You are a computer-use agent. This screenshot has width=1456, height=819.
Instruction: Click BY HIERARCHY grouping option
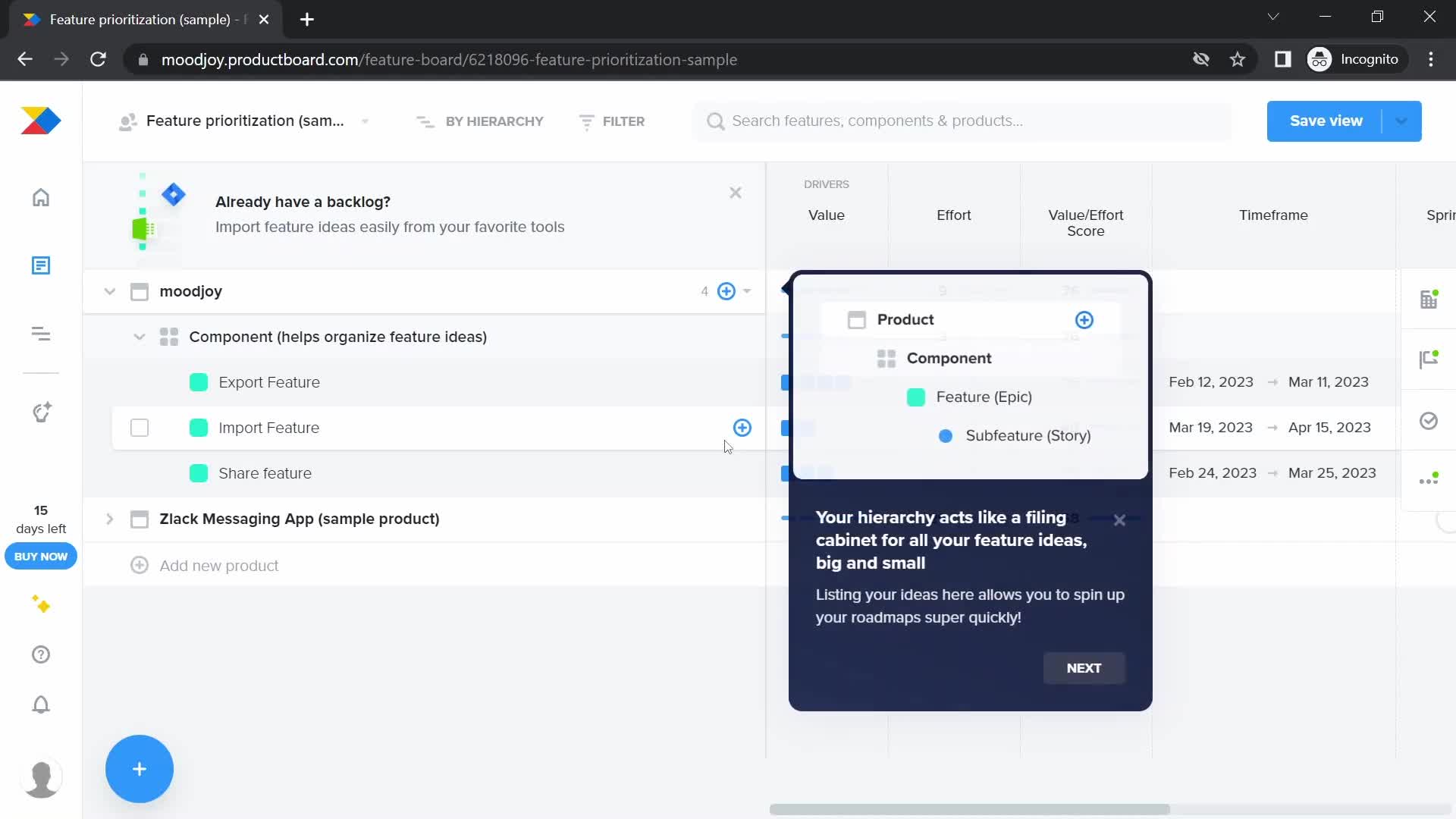[480, 121]
